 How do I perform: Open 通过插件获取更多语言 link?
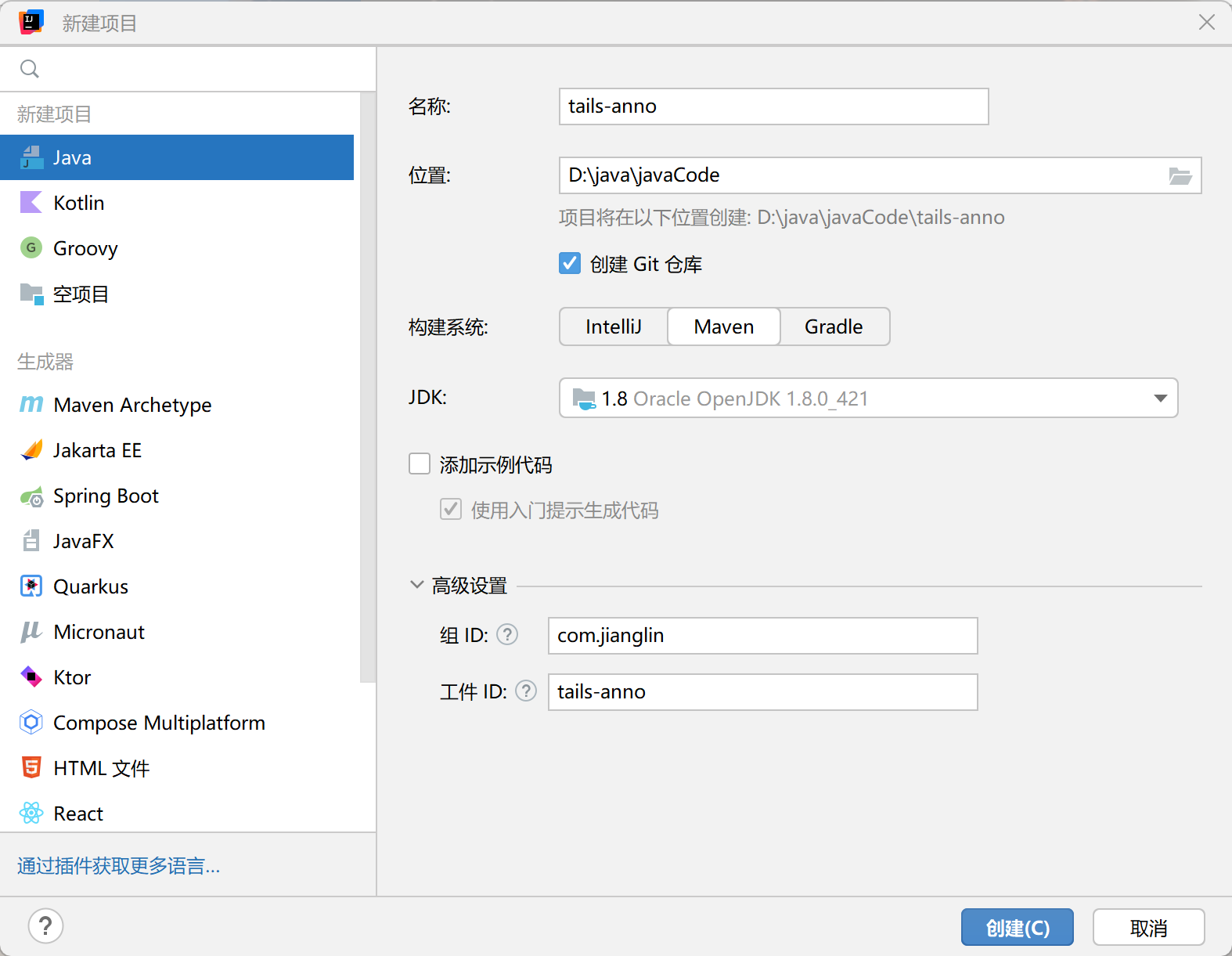pos(118,865)
